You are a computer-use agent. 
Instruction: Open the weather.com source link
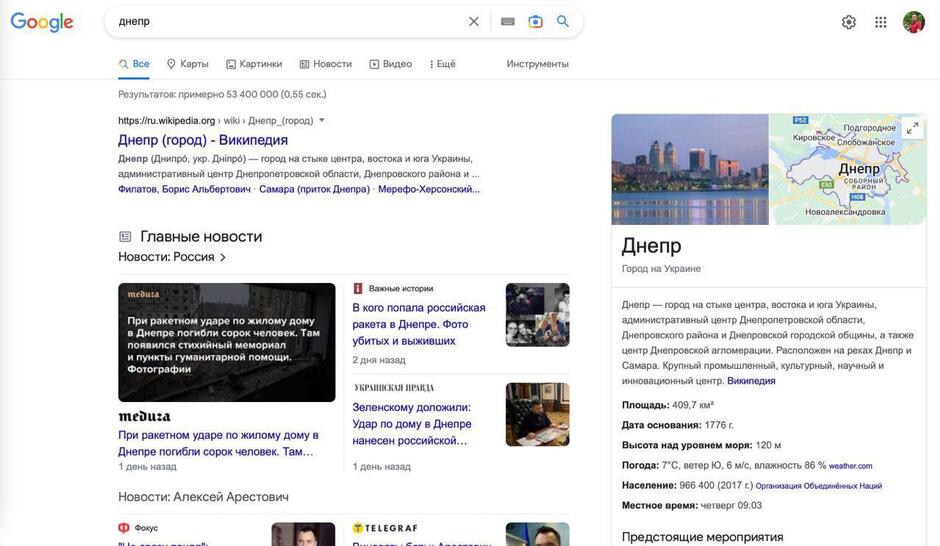point(850,466)
